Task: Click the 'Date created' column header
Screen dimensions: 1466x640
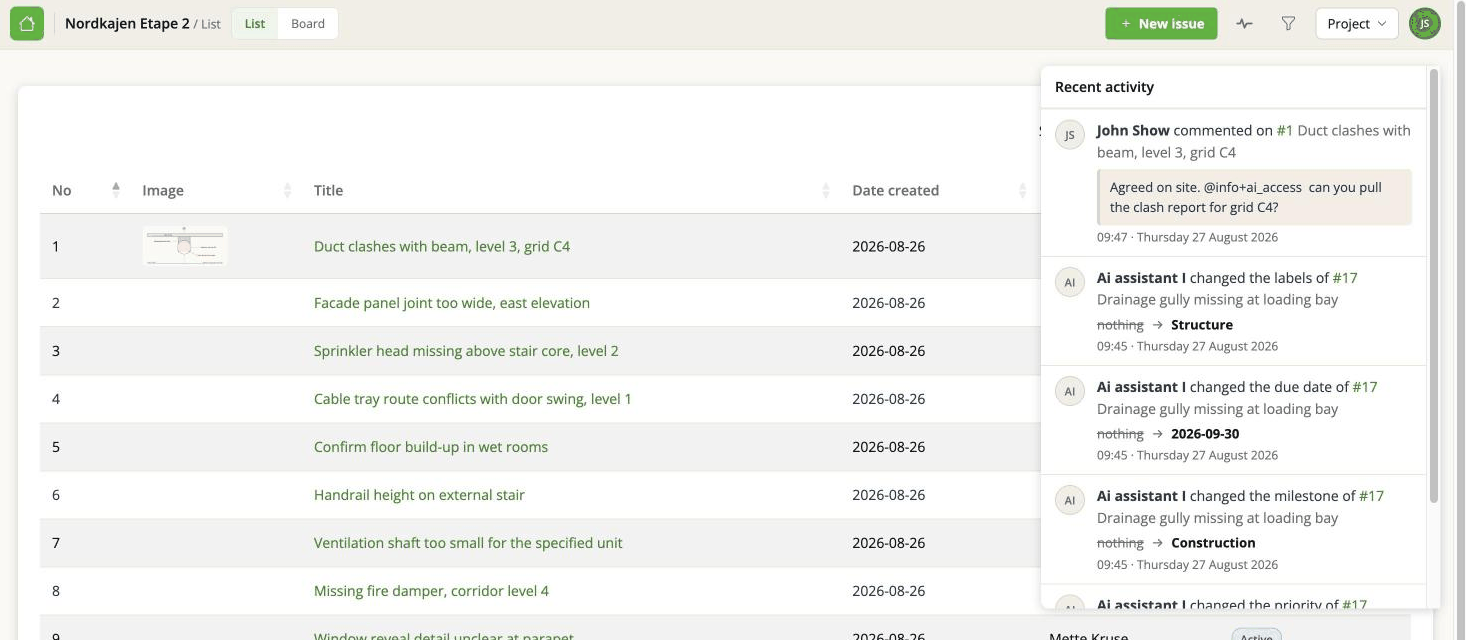Action: 895,190
